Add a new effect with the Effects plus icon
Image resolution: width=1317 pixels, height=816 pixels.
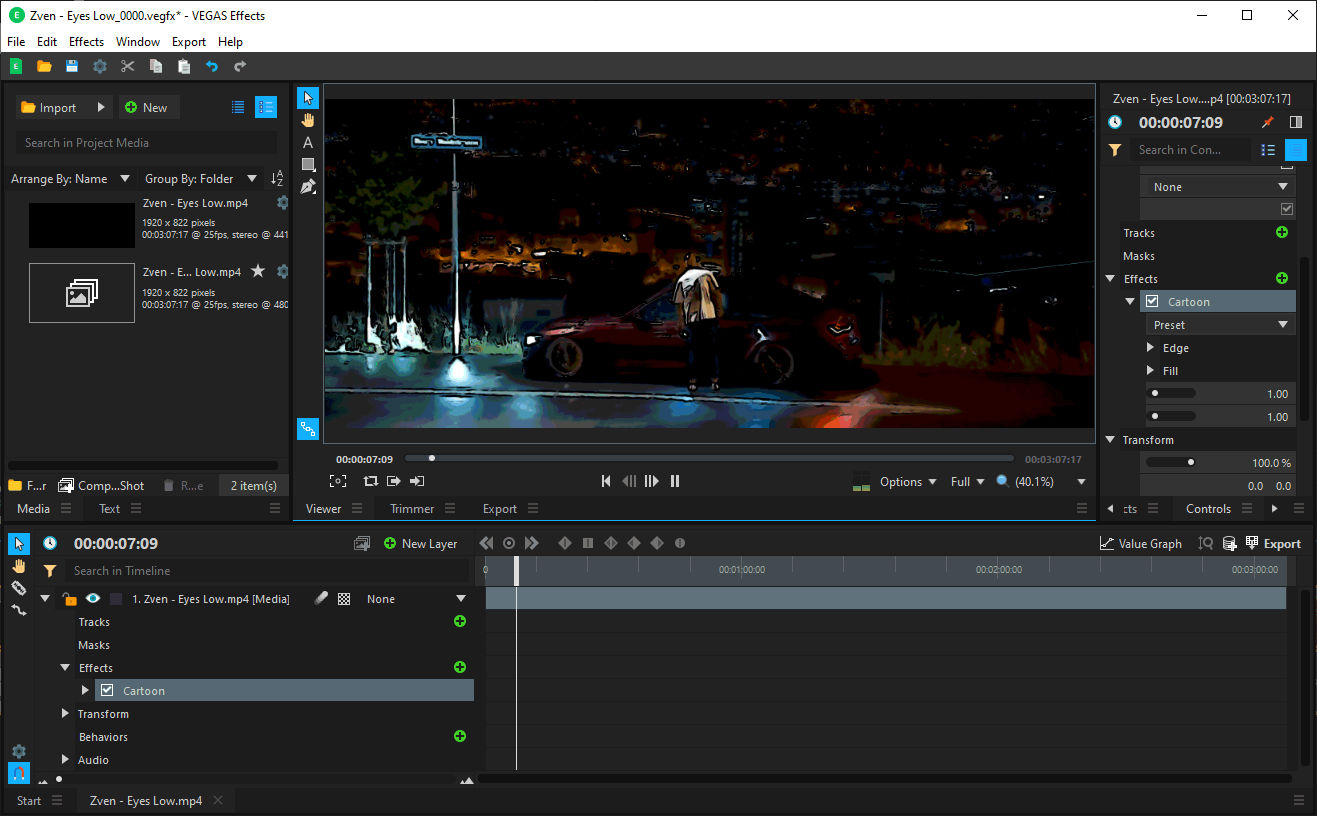(459, 667)
